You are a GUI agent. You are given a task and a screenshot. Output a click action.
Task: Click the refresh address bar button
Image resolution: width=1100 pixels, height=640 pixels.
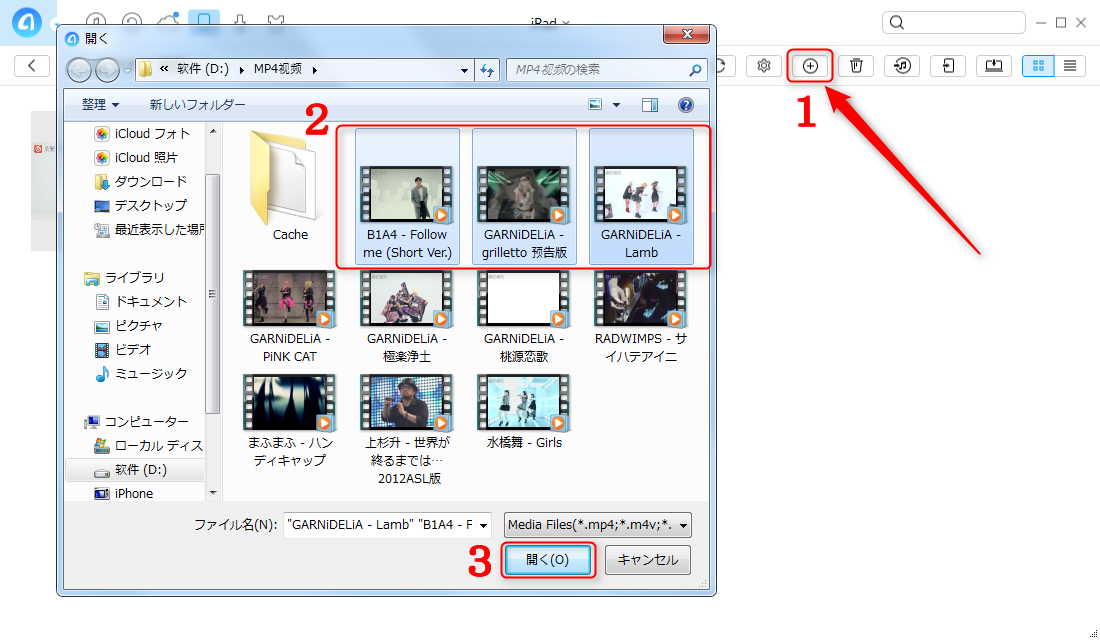pos(487,70)
